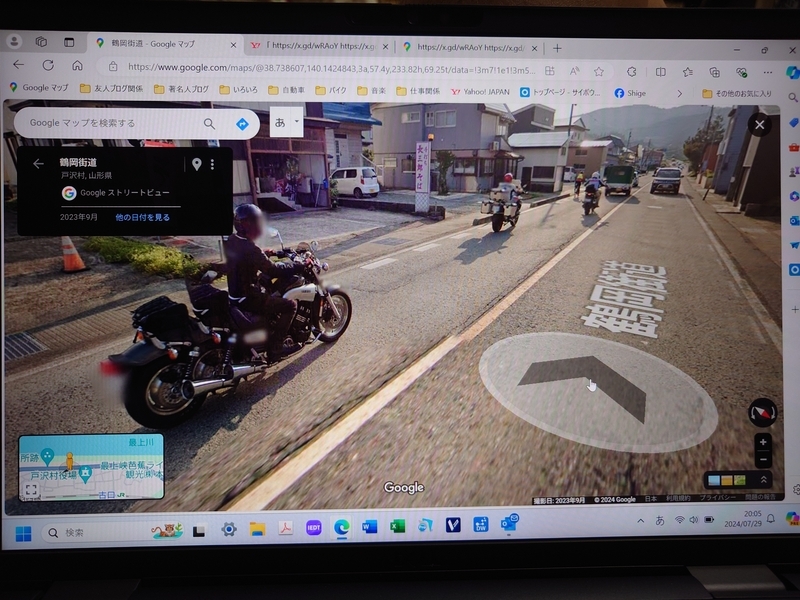
Task: Open the Japanese input tool dropdown next to あ
Action: [x=296, y=121]
